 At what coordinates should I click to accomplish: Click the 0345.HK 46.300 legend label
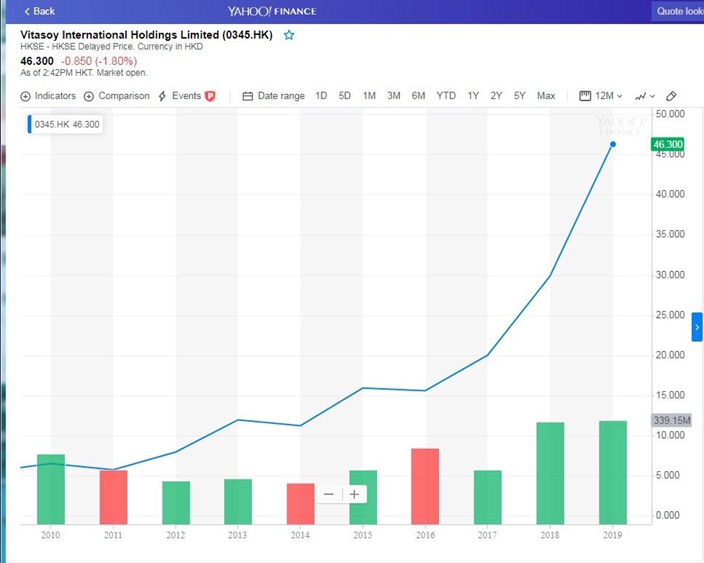coord(66,124)
